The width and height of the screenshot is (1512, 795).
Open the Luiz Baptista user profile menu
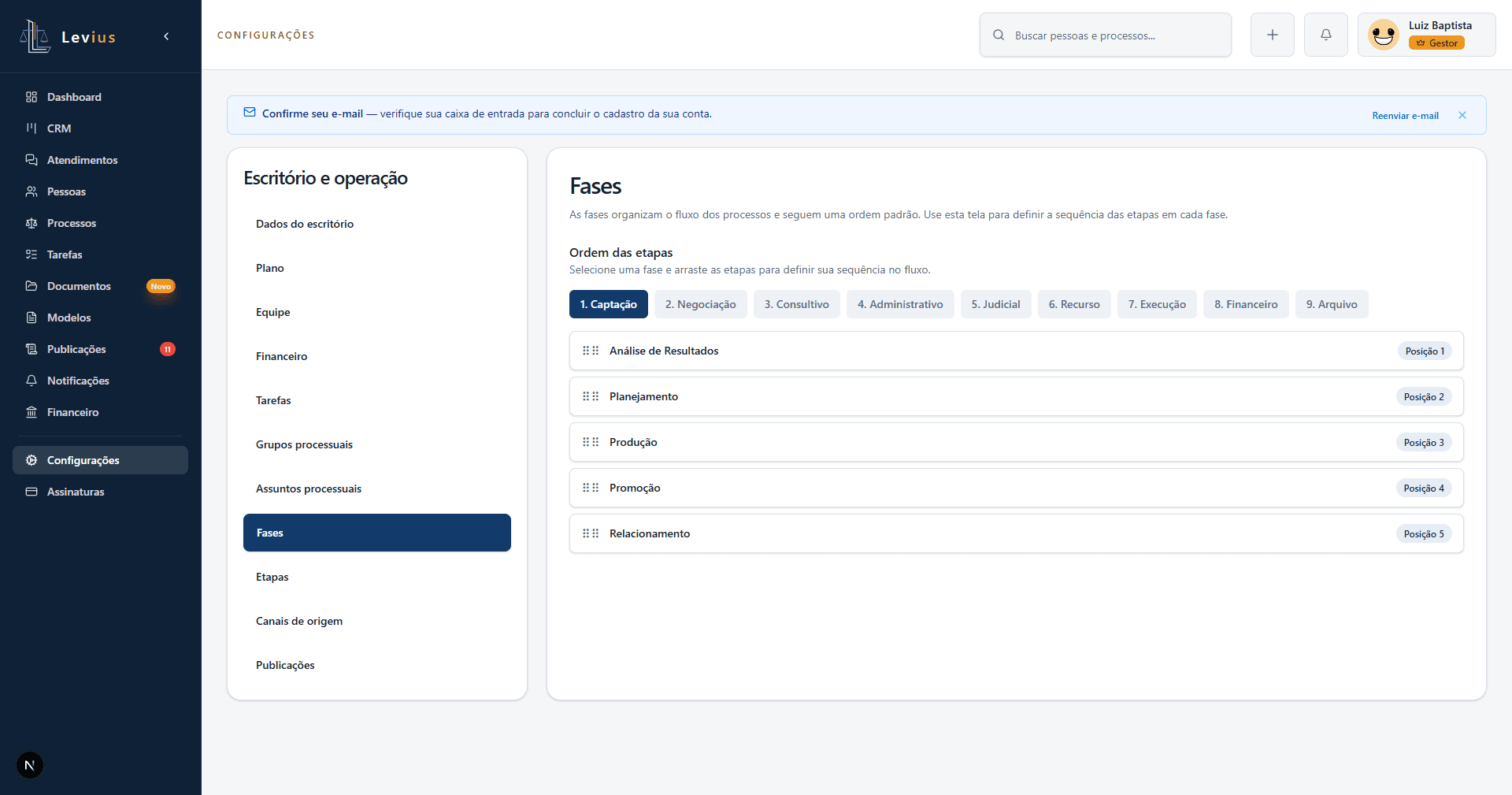(1427, 35)
